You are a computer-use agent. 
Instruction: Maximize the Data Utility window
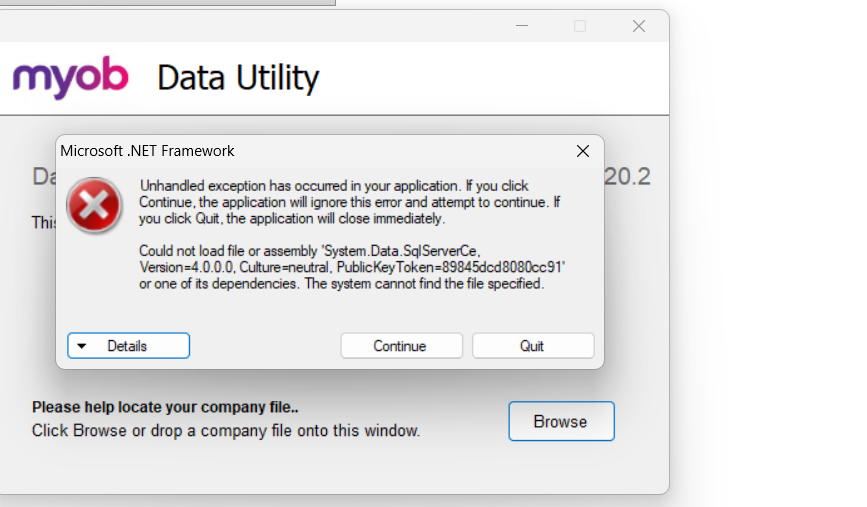tap(580, 26)
